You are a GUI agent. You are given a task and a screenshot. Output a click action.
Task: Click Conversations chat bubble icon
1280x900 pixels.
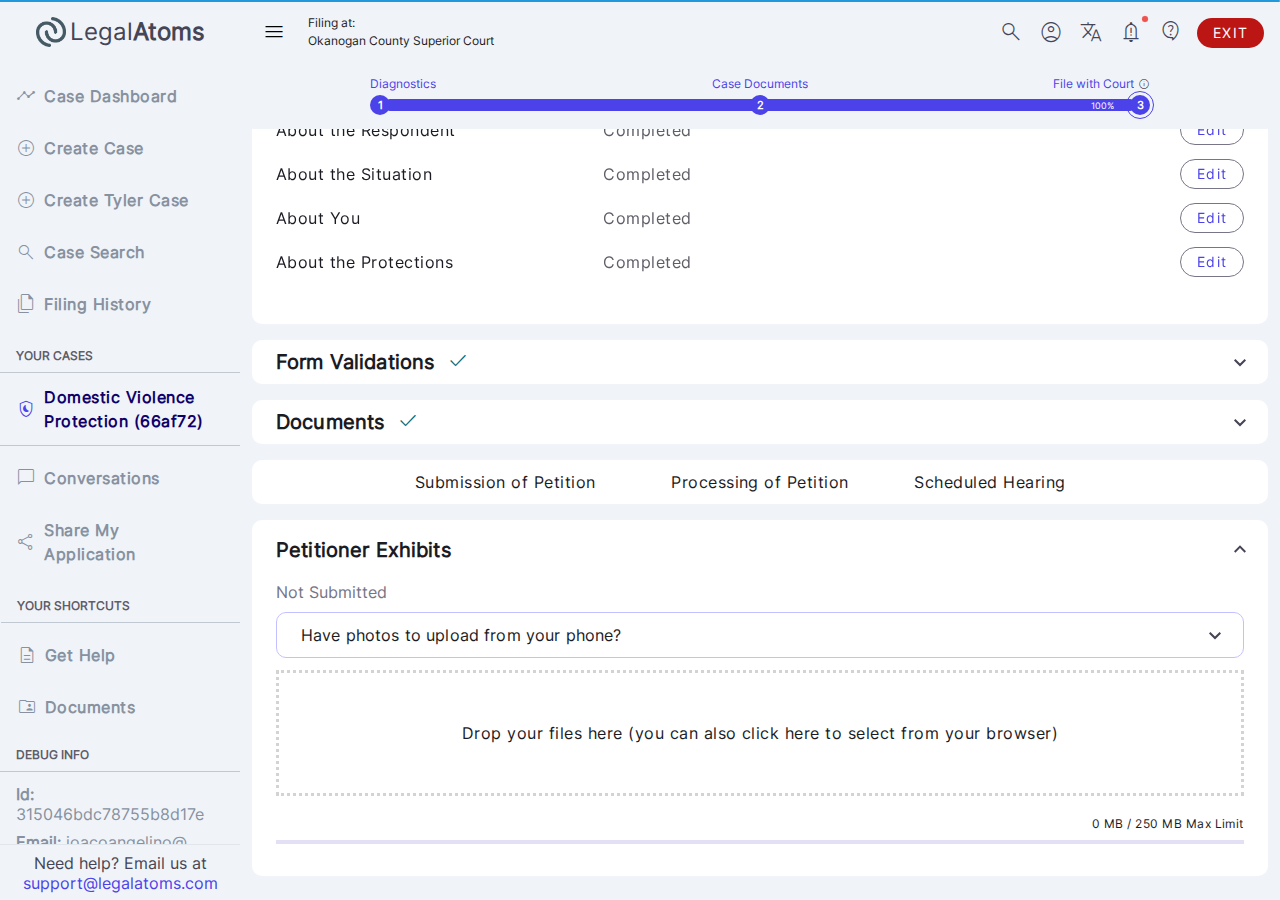coord(26,478)
